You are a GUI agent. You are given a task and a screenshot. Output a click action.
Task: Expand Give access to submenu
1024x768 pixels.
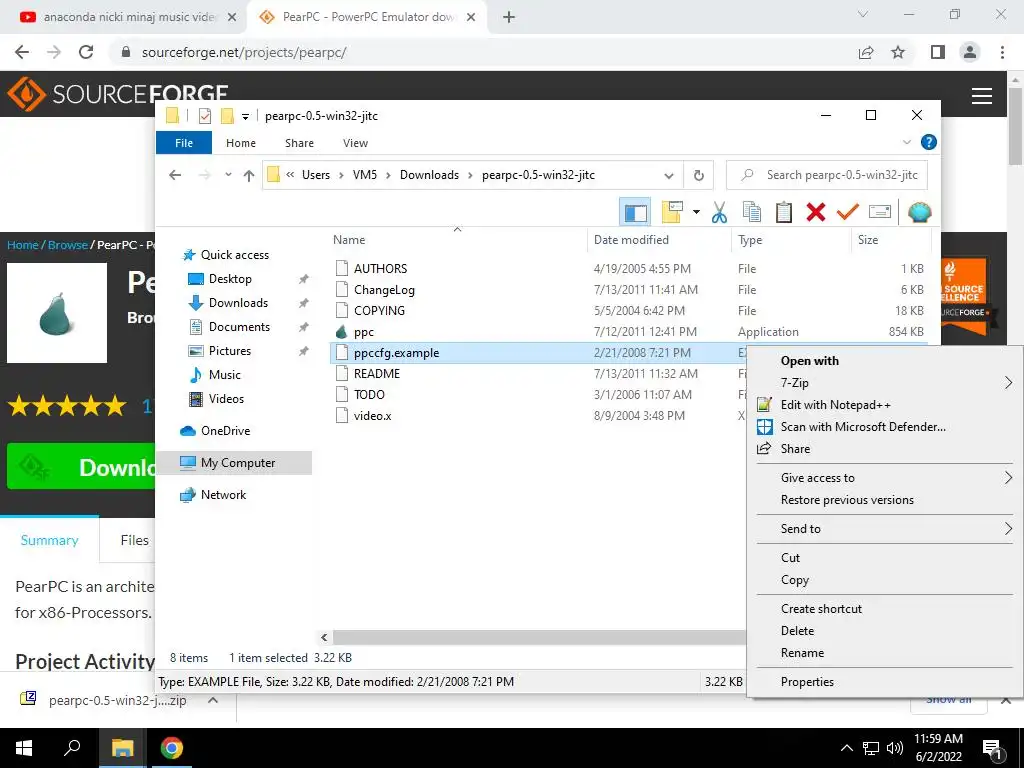[x=885, y=477]
